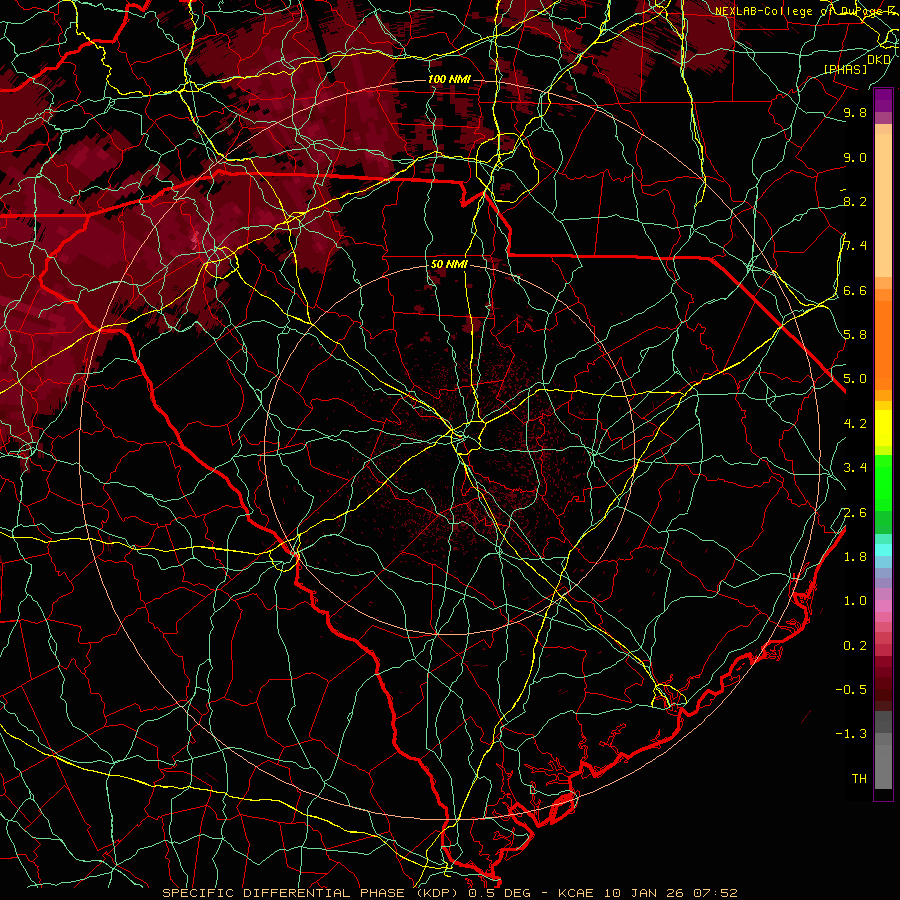This screenshot has height=900, width=900.
Task: Click the [PHAS] units label
Action: (x=845, y=69)
